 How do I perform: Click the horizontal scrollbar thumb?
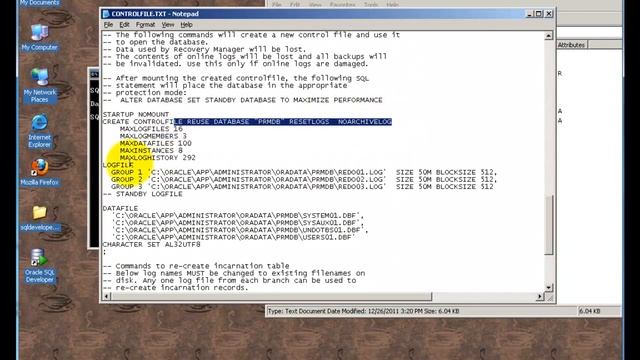271,297
